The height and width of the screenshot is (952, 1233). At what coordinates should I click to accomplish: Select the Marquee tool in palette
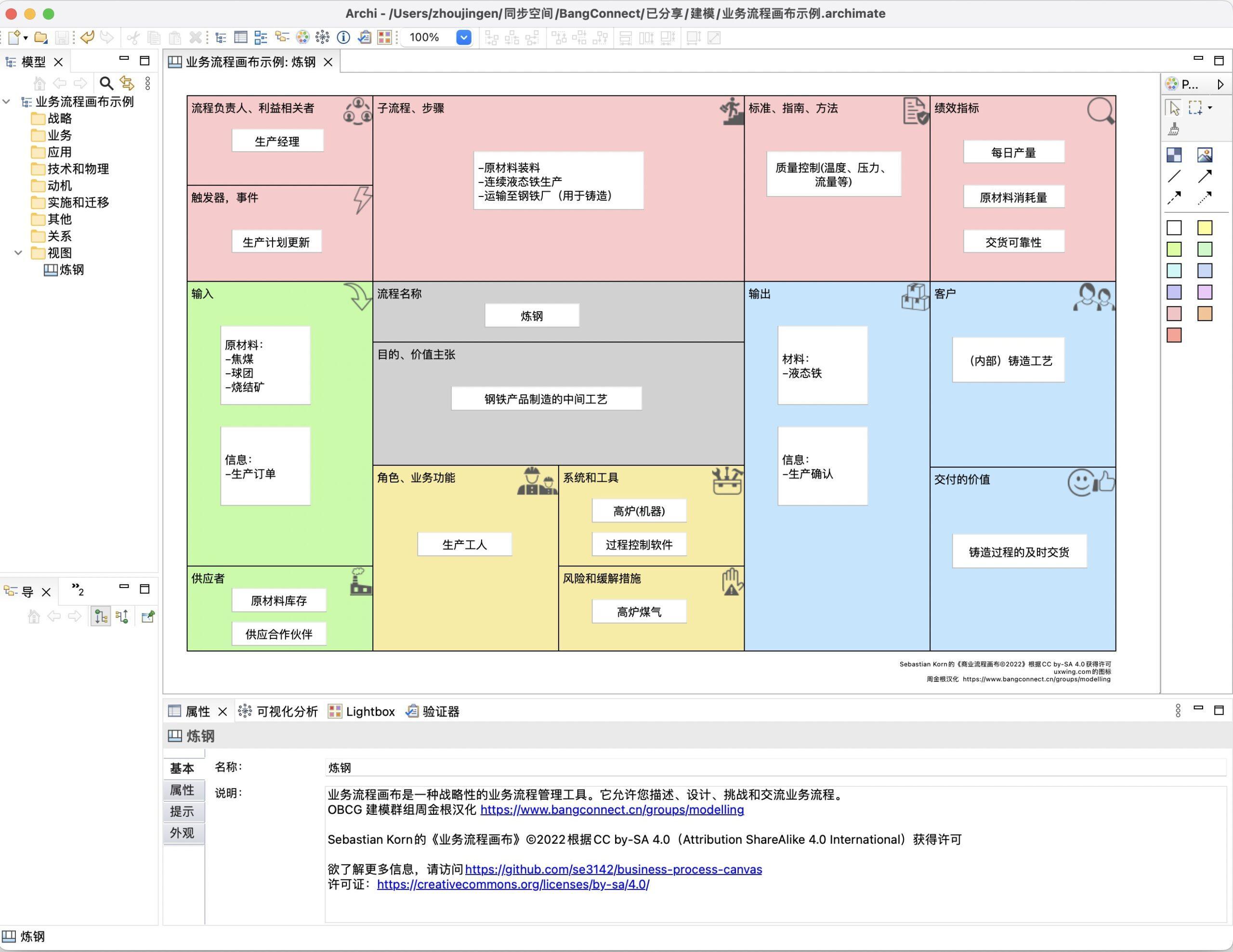click(1194, 108)
